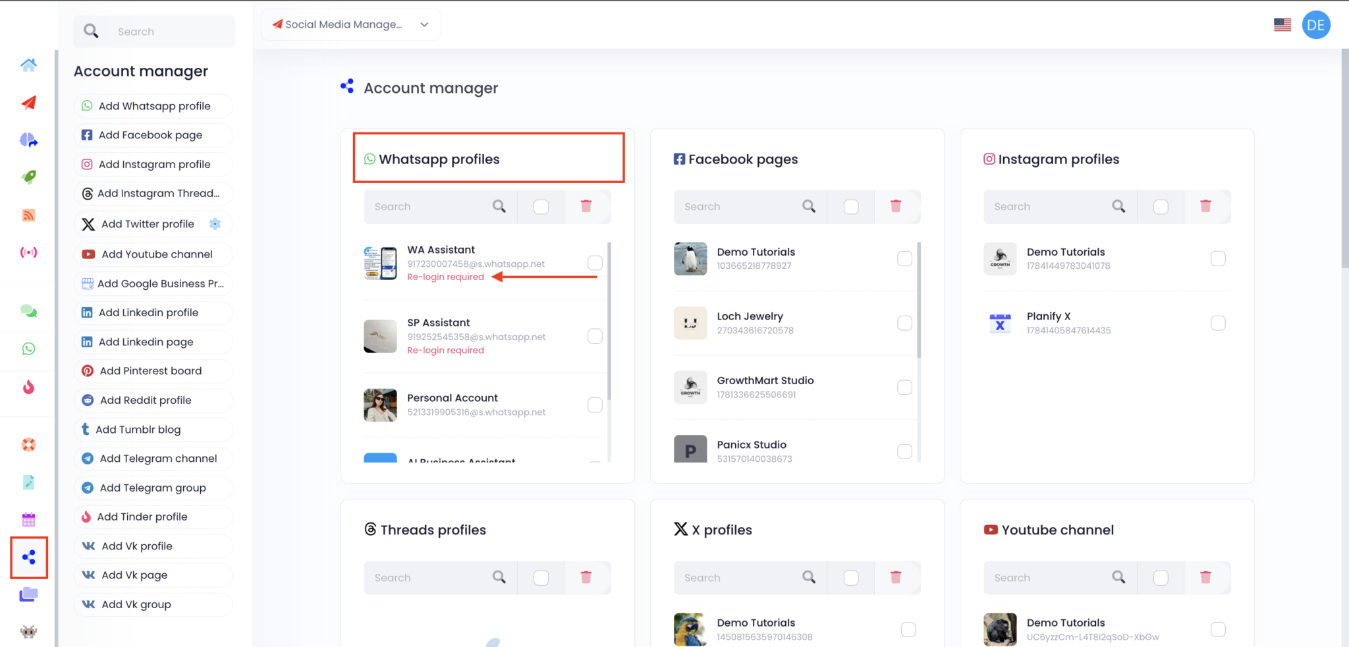This screenshot has height=647, width=1349.
Task: Click the calendar icon in left sidebar
Action: (29, 520)
